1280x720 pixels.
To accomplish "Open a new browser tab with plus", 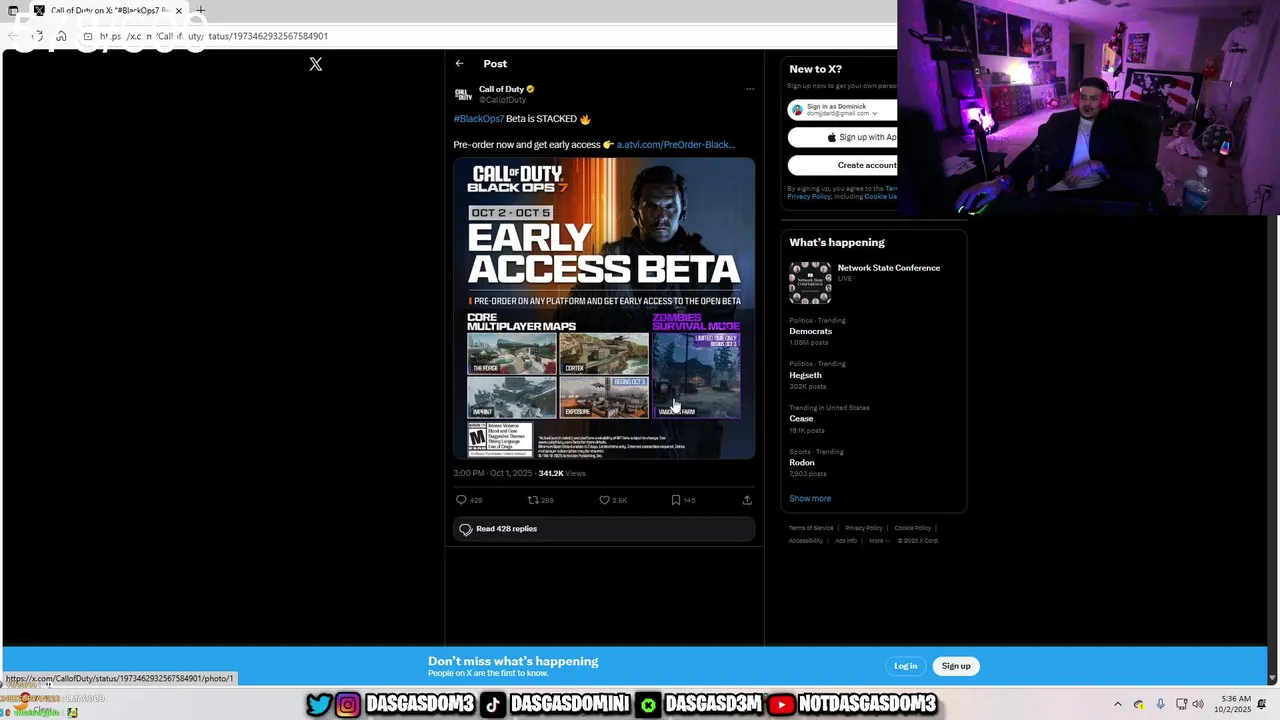I will click(201, 10).
